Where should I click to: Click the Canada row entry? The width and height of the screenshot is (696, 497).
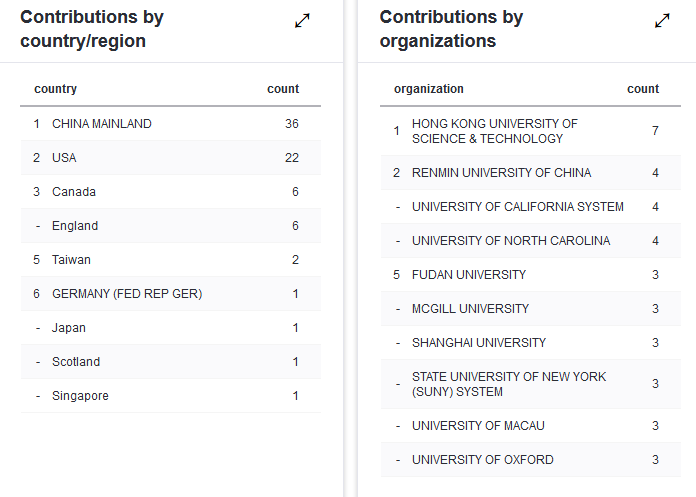171,192
